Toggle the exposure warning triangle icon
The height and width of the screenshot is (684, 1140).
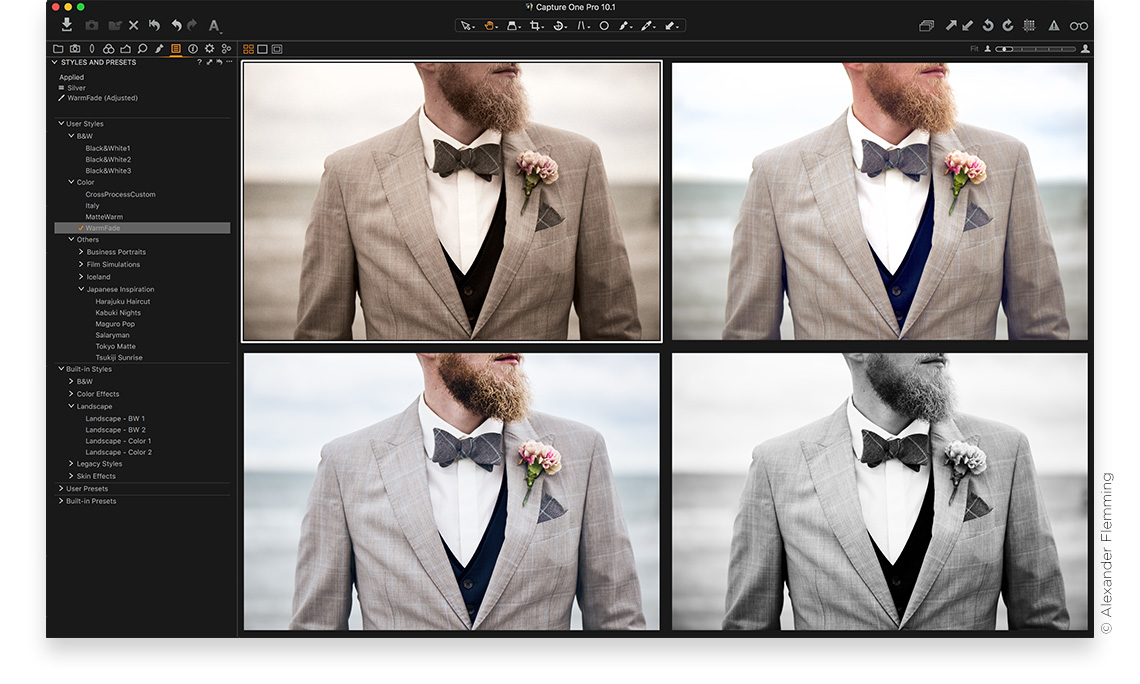pyautogui.click(x=1054, y=26)
